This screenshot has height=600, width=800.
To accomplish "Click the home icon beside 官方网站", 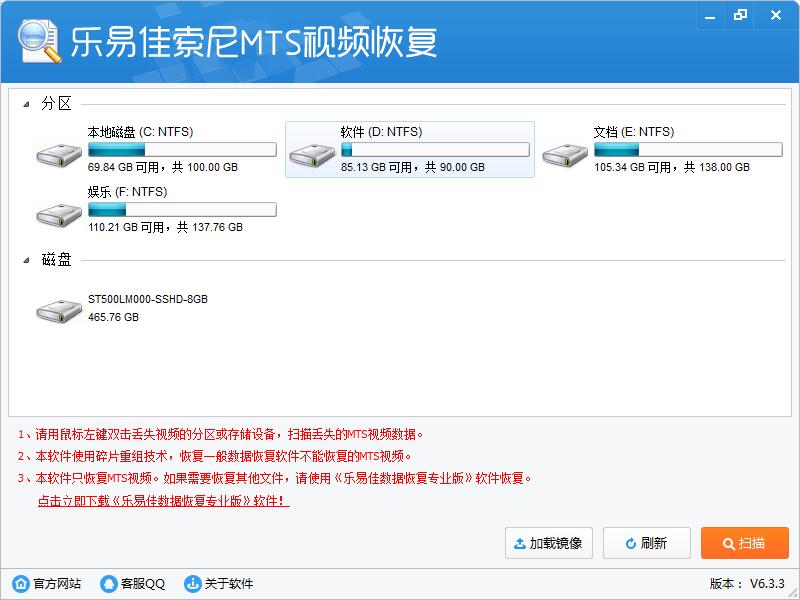I will pos(21,583).
